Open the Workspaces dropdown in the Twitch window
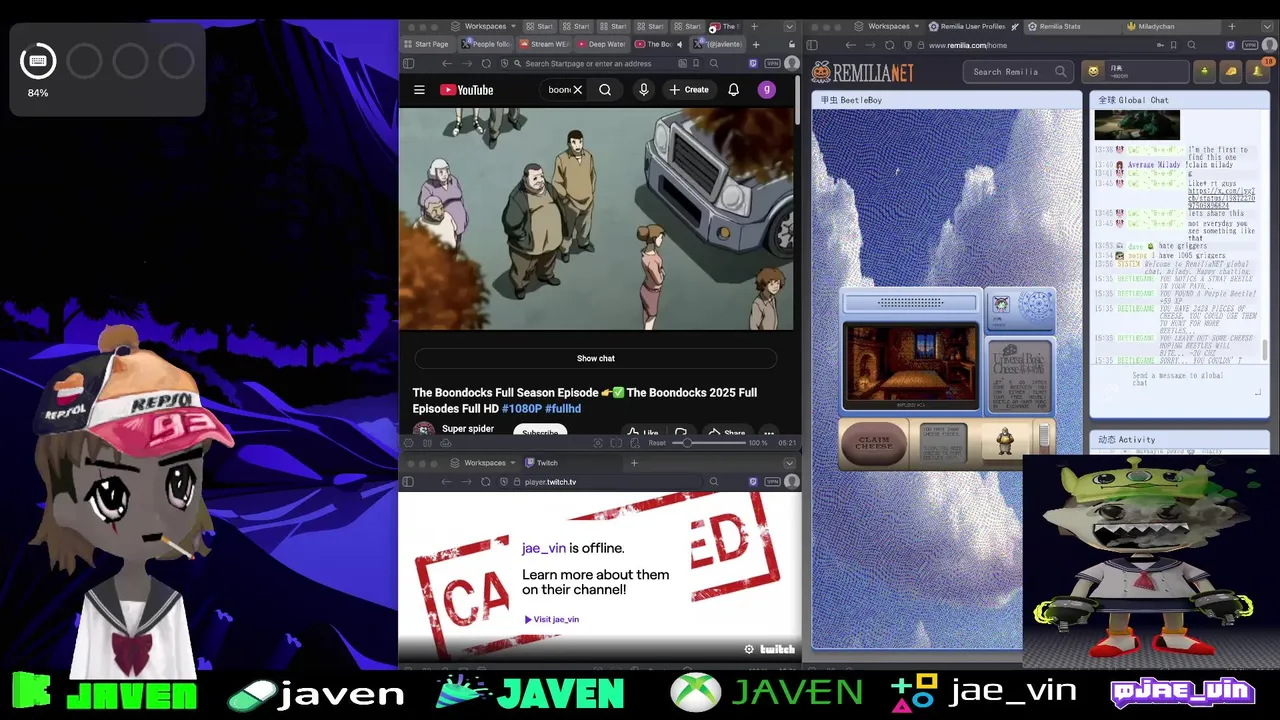 click(x=482, y=463)
